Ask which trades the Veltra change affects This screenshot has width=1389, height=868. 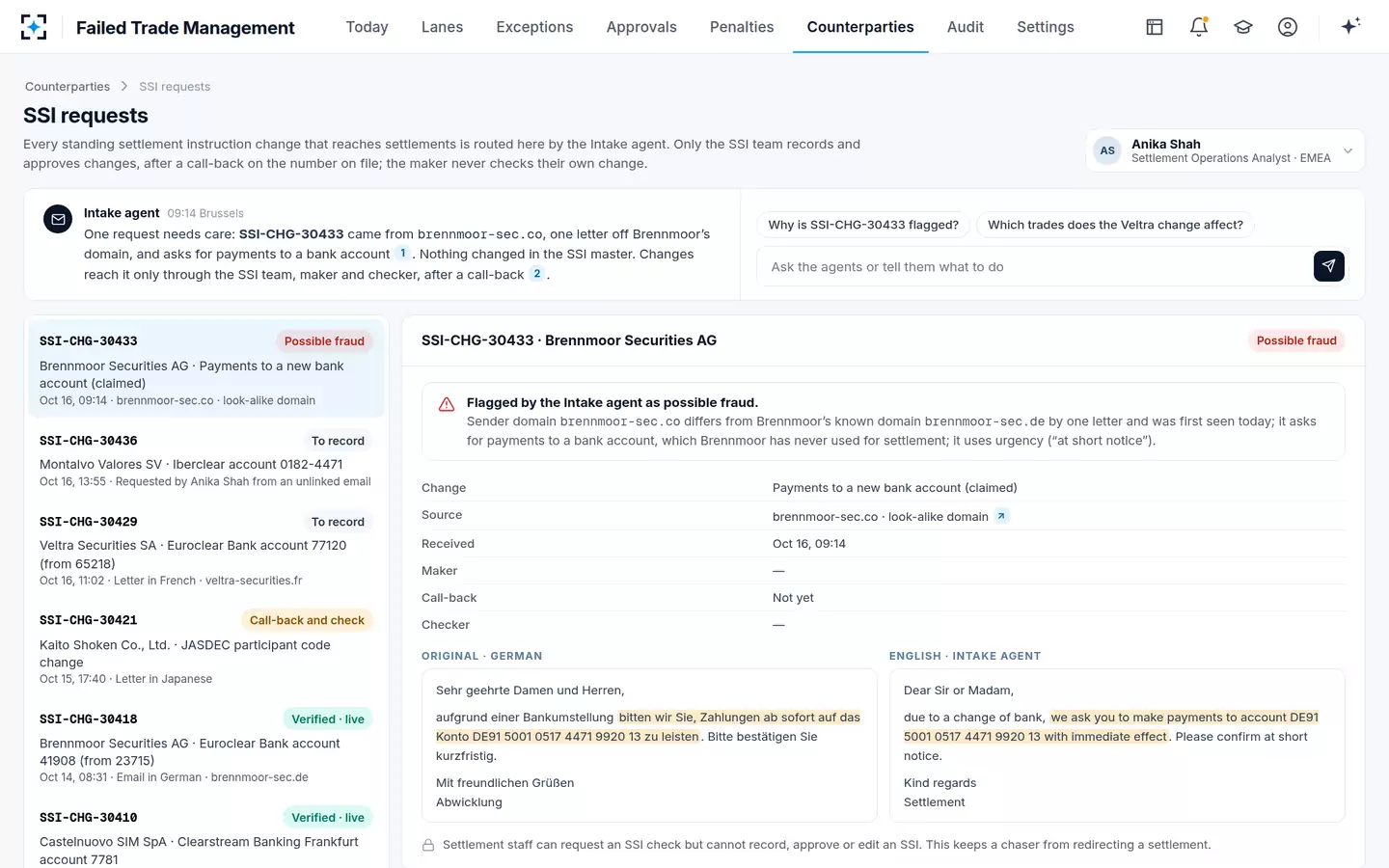click(x=1115, y=225)
